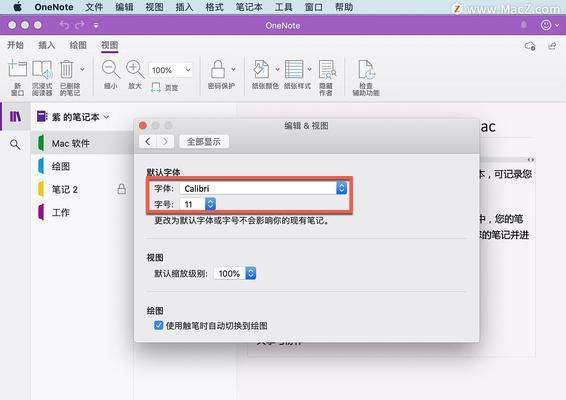The image size is (566, 400).
Task: Open a new window from the ribbon
Action: (17, 78)
